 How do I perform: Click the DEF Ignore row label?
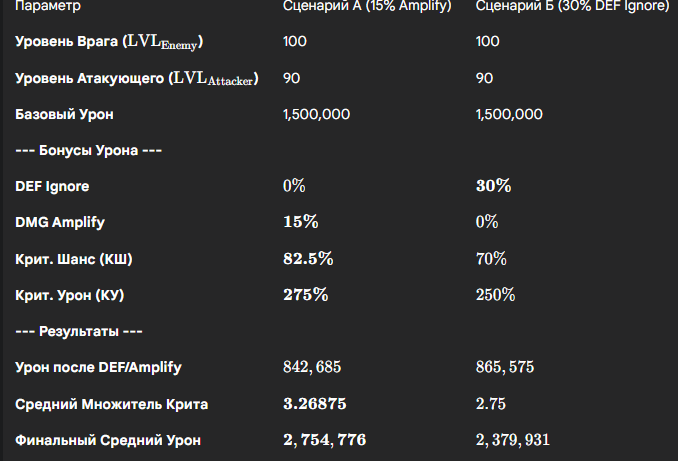point(52,186)
